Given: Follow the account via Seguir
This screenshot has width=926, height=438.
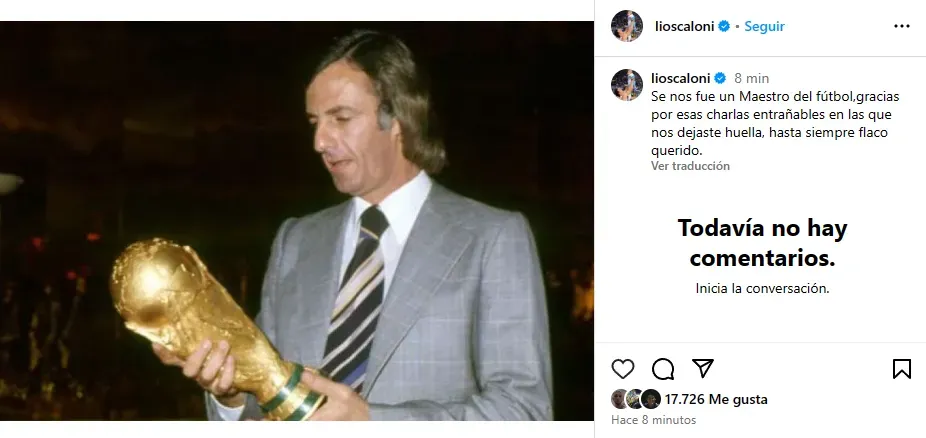Looking at the screenshot, I should [x=764, y=26].
